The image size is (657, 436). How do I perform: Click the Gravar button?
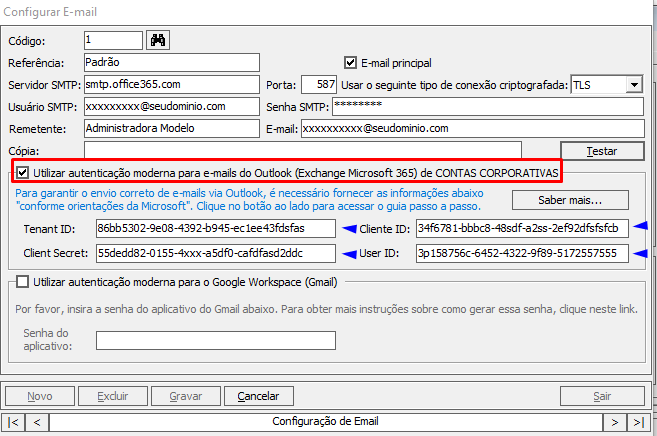point(186,396)
